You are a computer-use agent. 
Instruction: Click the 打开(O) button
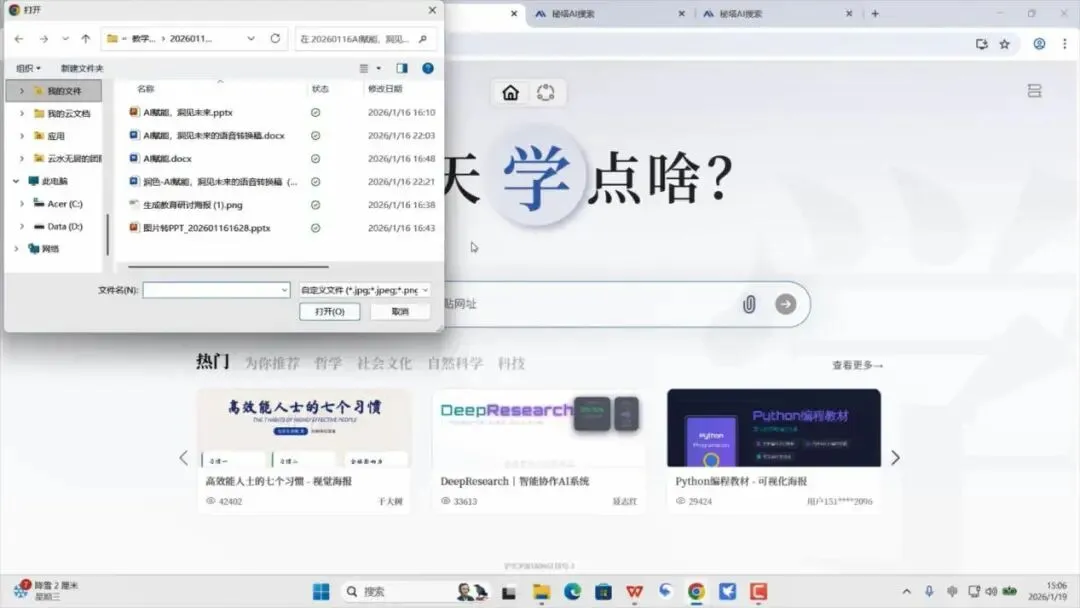click(330, 312)
